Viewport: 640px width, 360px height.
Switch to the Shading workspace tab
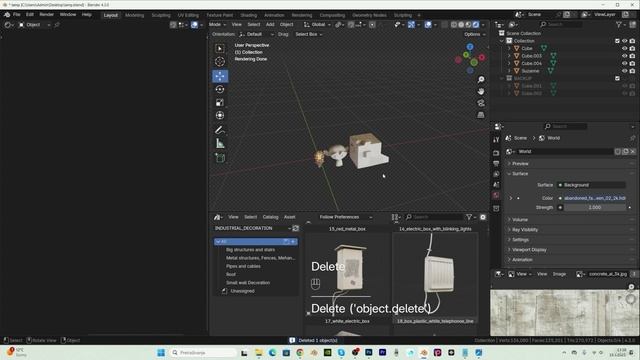[x=248, y=15]
